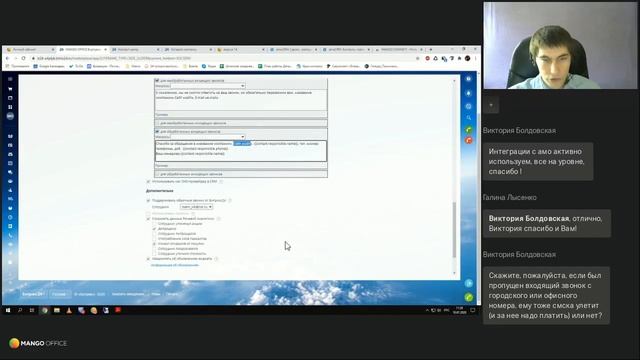Go back in the browser
The width and height of the screenshot is (640, 360).
pyautogui.click(x=8, y=58)
